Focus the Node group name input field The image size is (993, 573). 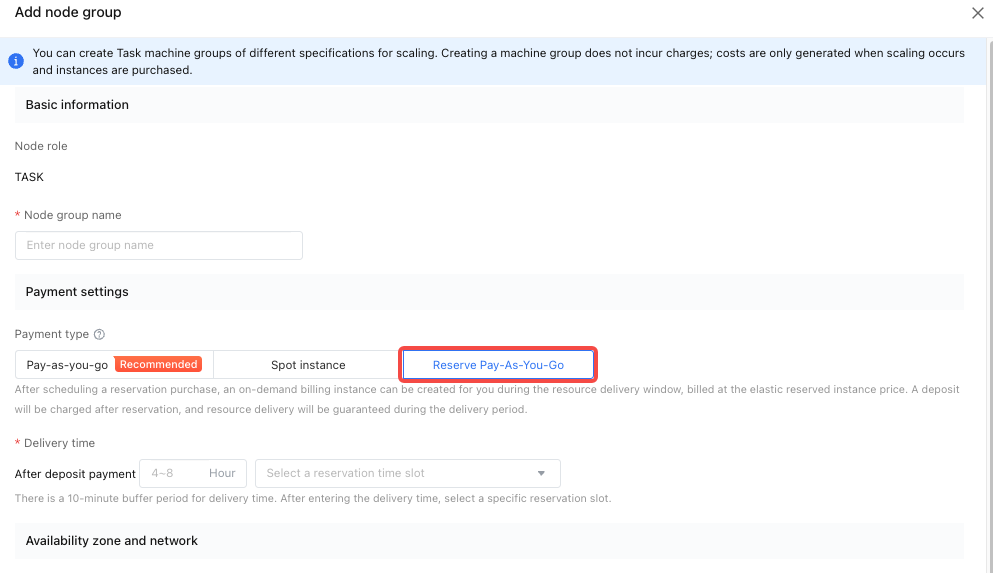tap(159, 246)
